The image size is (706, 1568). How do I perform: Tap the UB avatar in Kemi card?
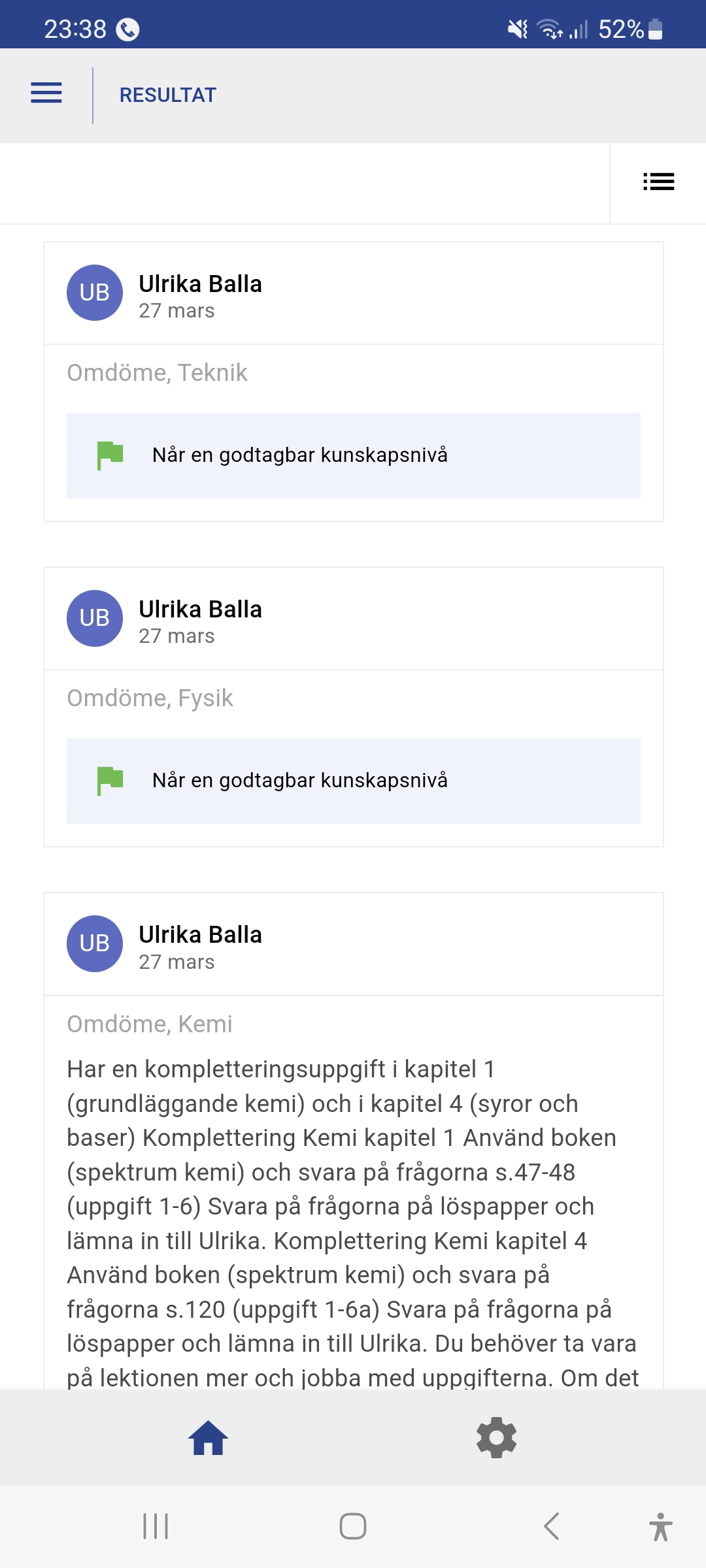[95, 943]
